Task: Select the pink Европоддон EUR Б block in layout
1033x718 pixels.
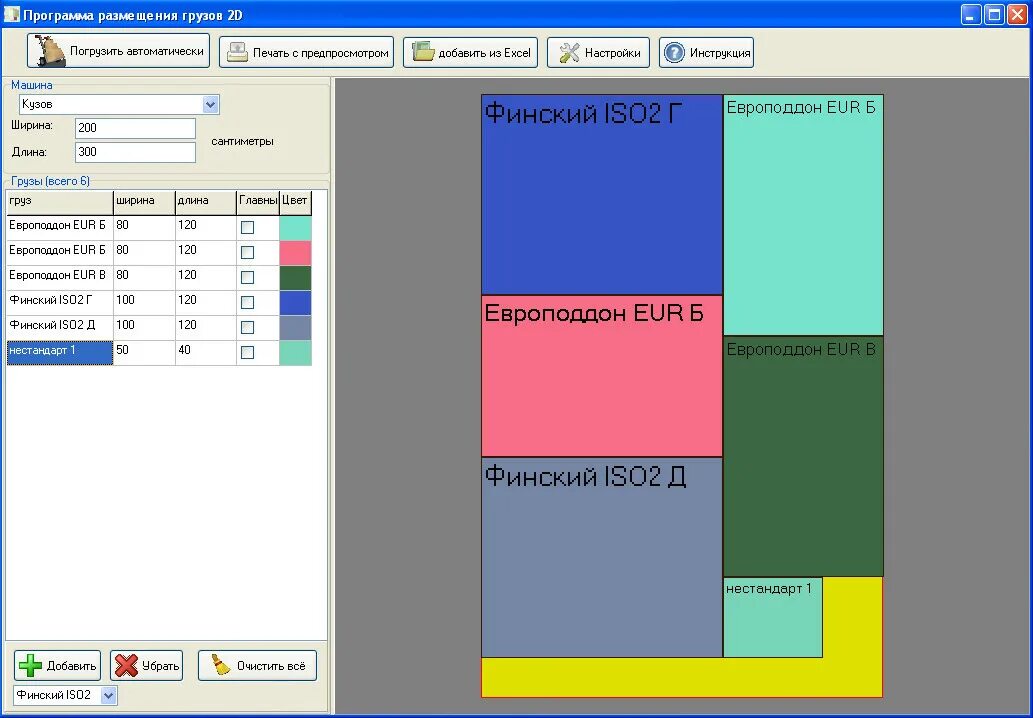Action: [x=602, y=376]
